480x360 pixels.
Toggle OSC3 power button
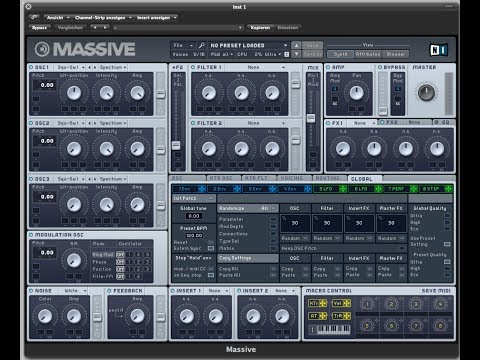point(31,179)
